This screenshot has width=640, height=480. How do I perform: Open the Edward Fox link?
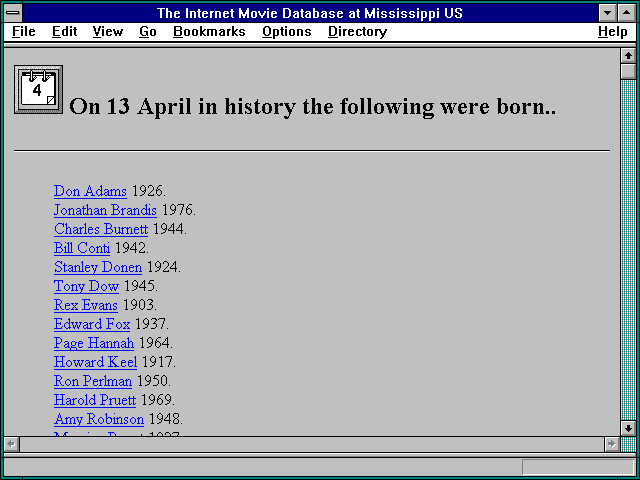tap(92, 324)
